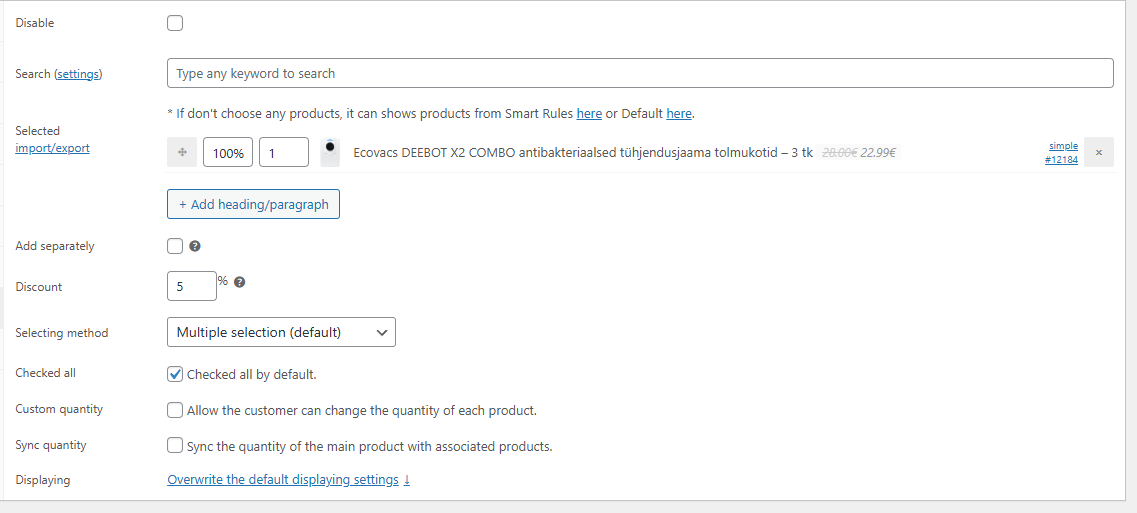This screenshot has height=513, width=1137.
Task: Open the Smart Rules here link
Action: pyautogui.click(x=589, y=114)
